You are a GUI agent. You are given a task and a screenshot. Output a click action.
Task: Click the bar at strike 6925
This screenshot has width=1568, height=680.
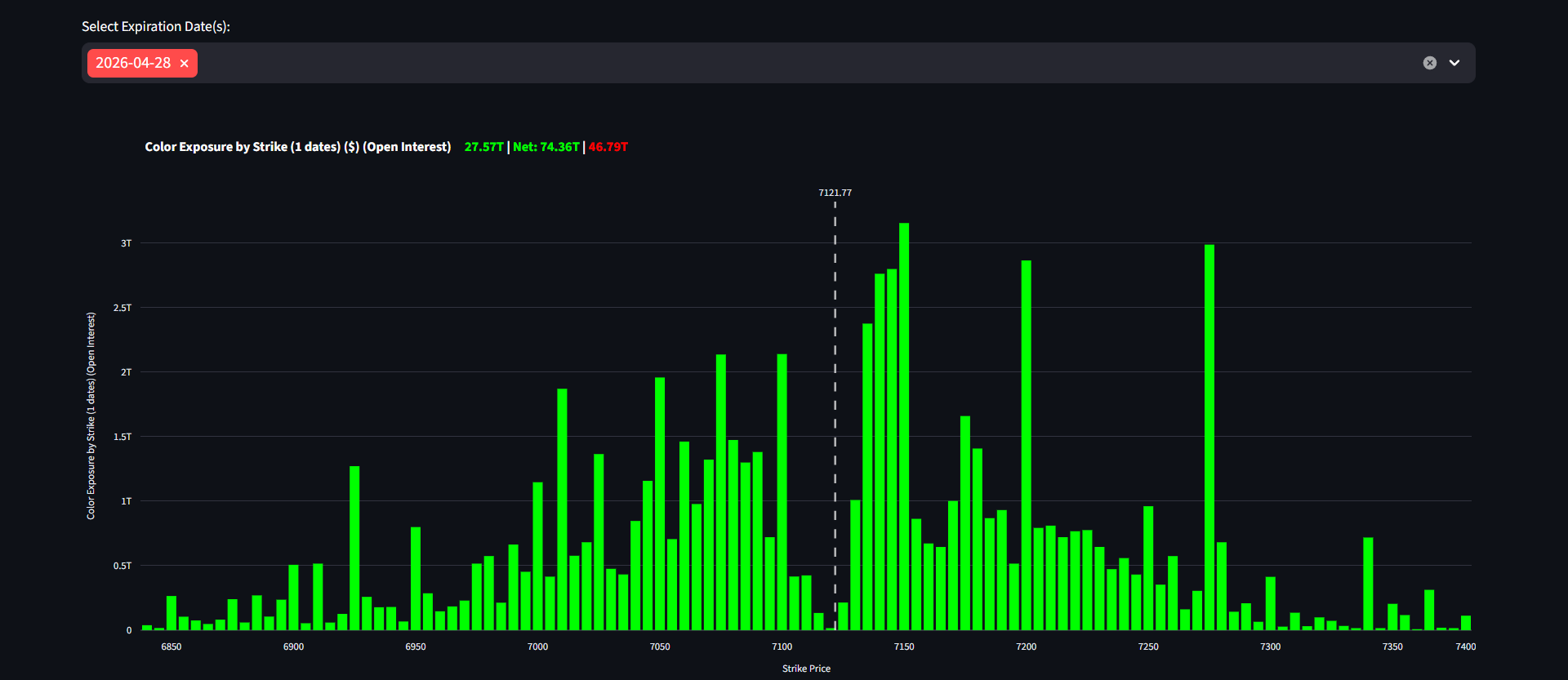pyautogui.click(x=354, y=547)
